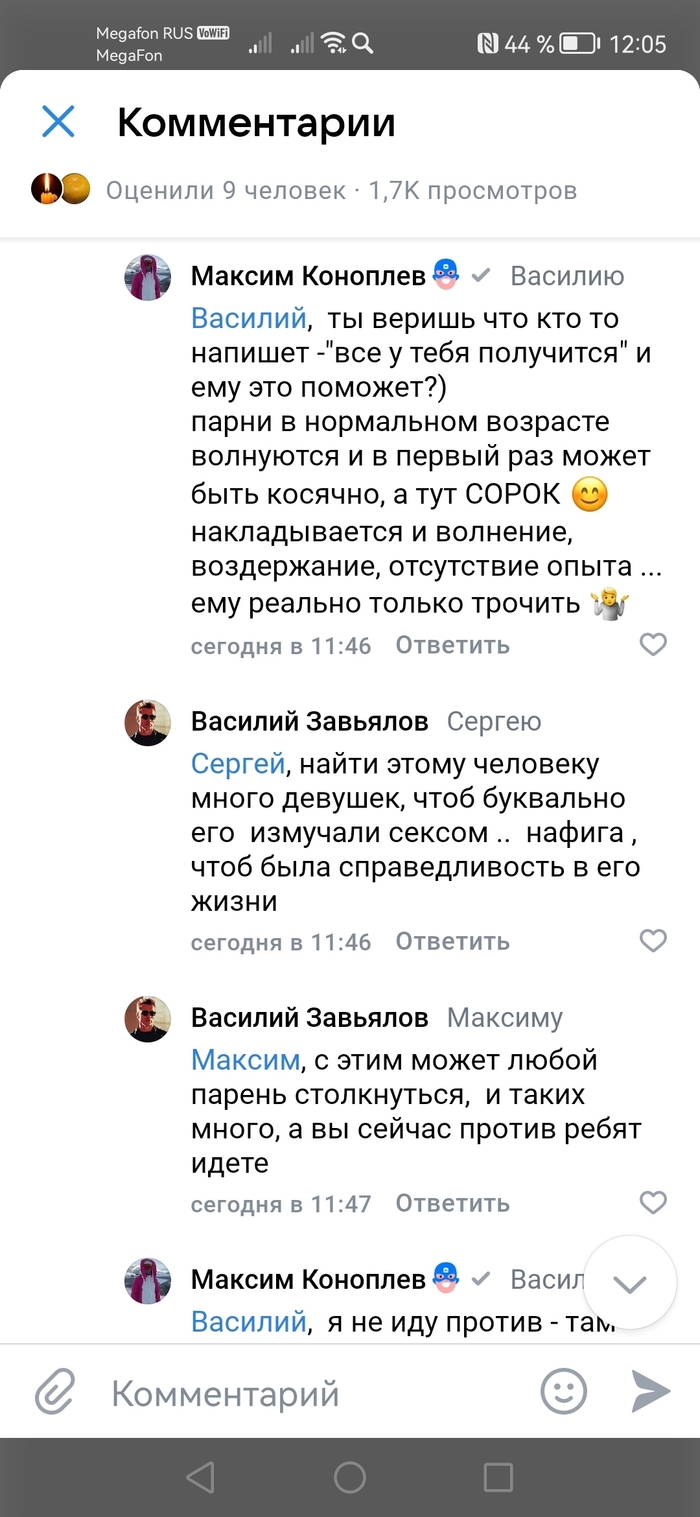The image size is (700, 1517).
Task: Open the emoji smiley picker
Action: [x=563, y=1391]
